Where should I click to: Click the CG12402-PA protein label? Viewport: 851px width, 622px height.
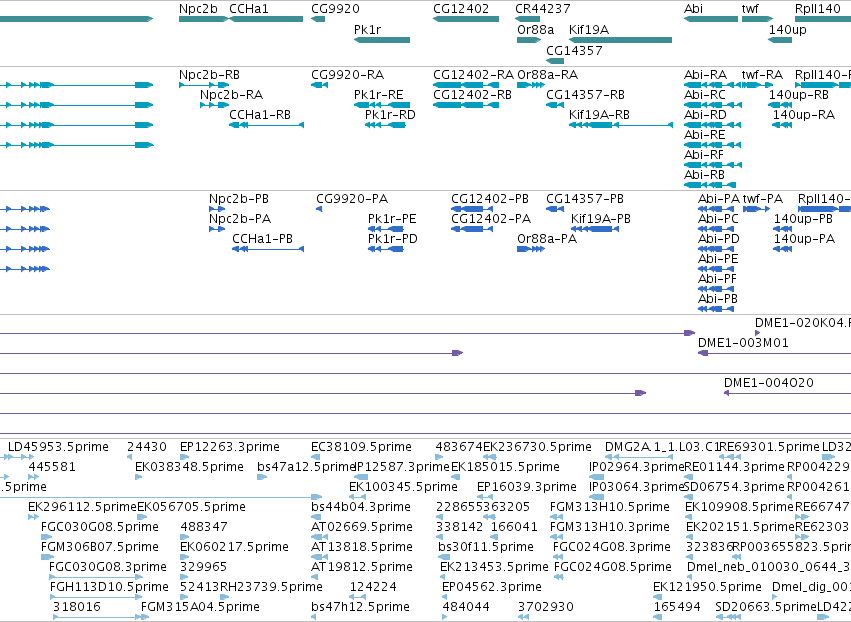point(491,219)
